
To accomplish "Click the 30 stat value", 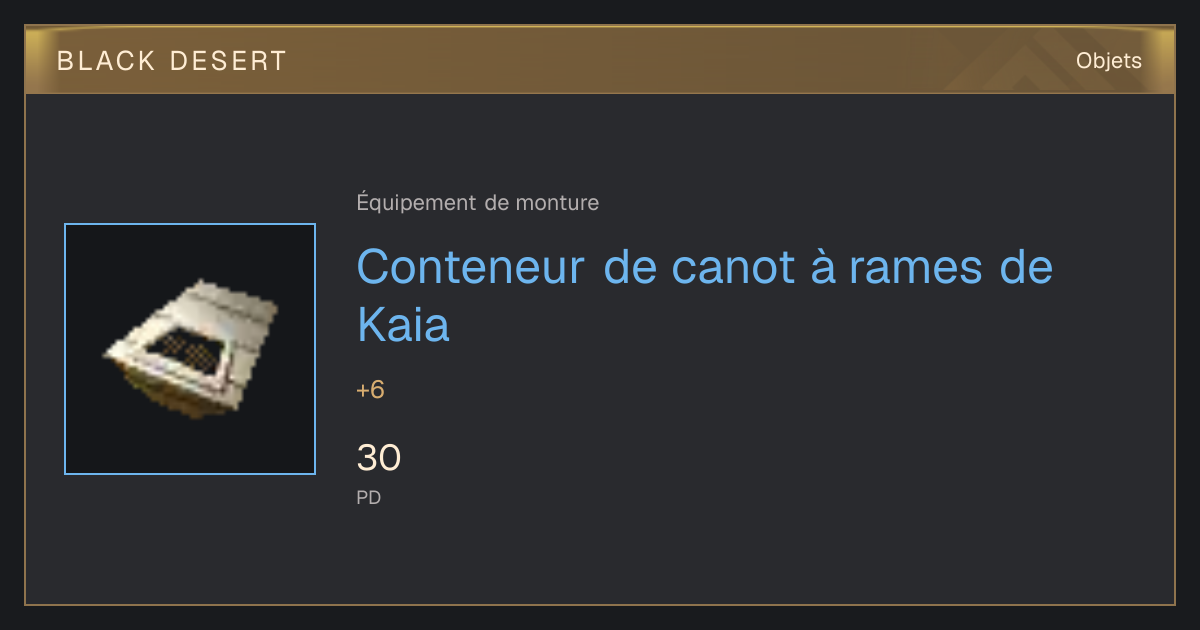I will coord(379,458).
